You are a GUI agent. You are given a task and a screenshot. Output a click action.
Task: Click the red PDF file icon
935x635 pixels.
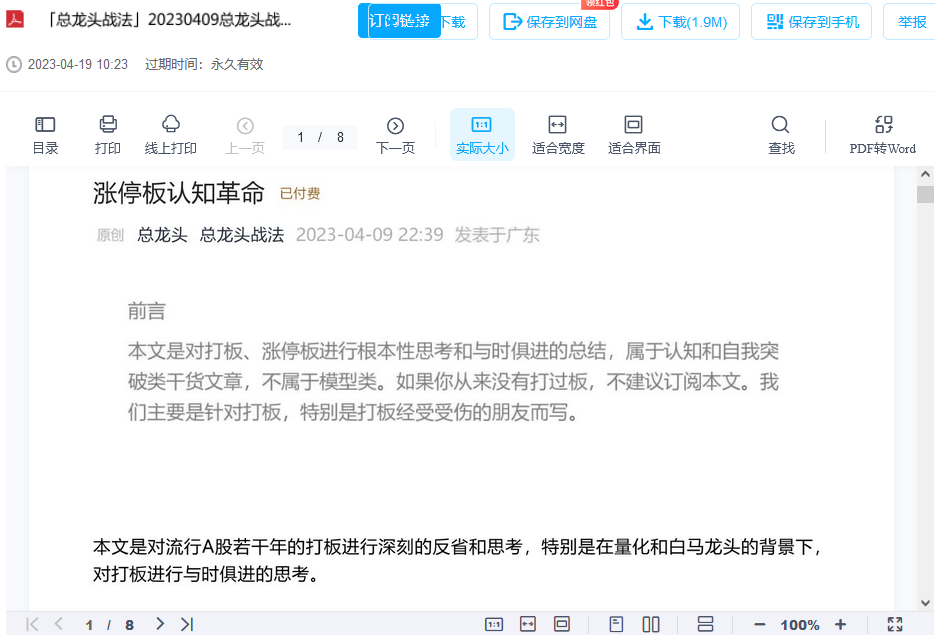(15, 20)
